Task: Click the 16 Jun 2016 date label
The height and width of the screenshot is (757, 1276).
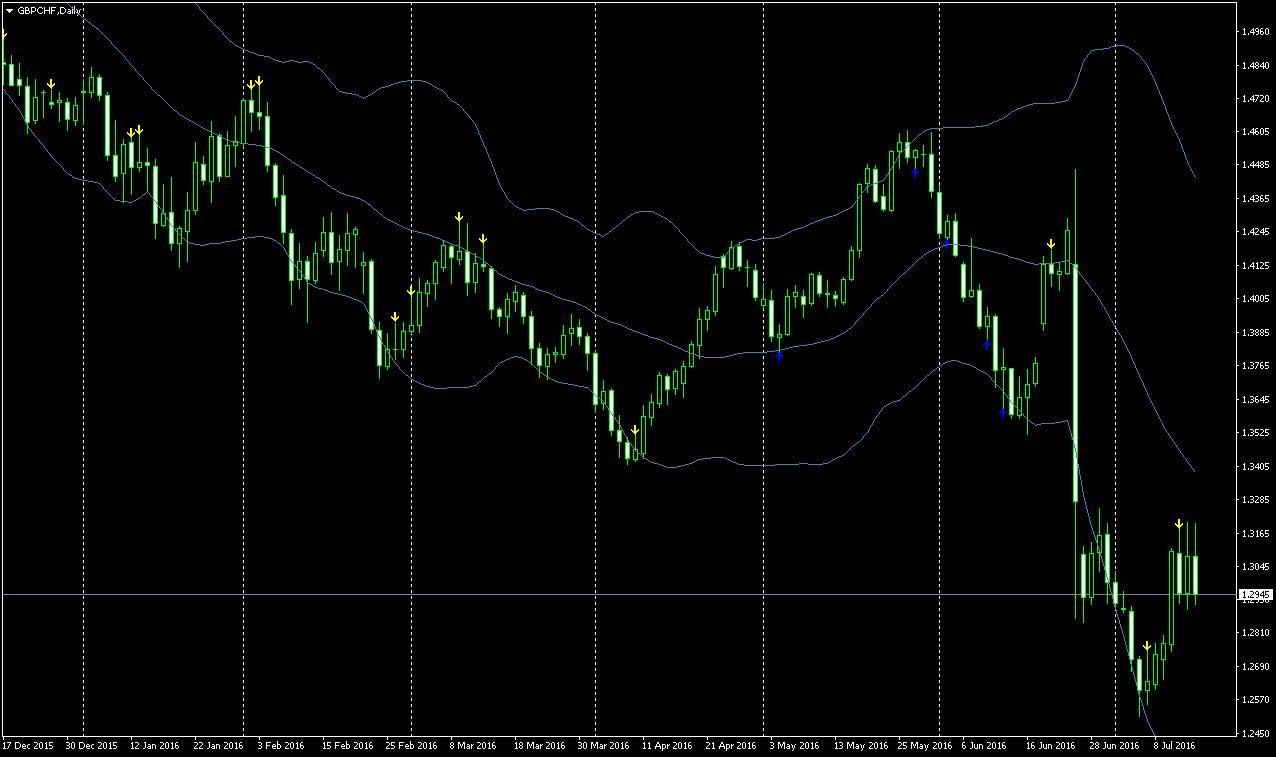Action: click(1051, 746)
